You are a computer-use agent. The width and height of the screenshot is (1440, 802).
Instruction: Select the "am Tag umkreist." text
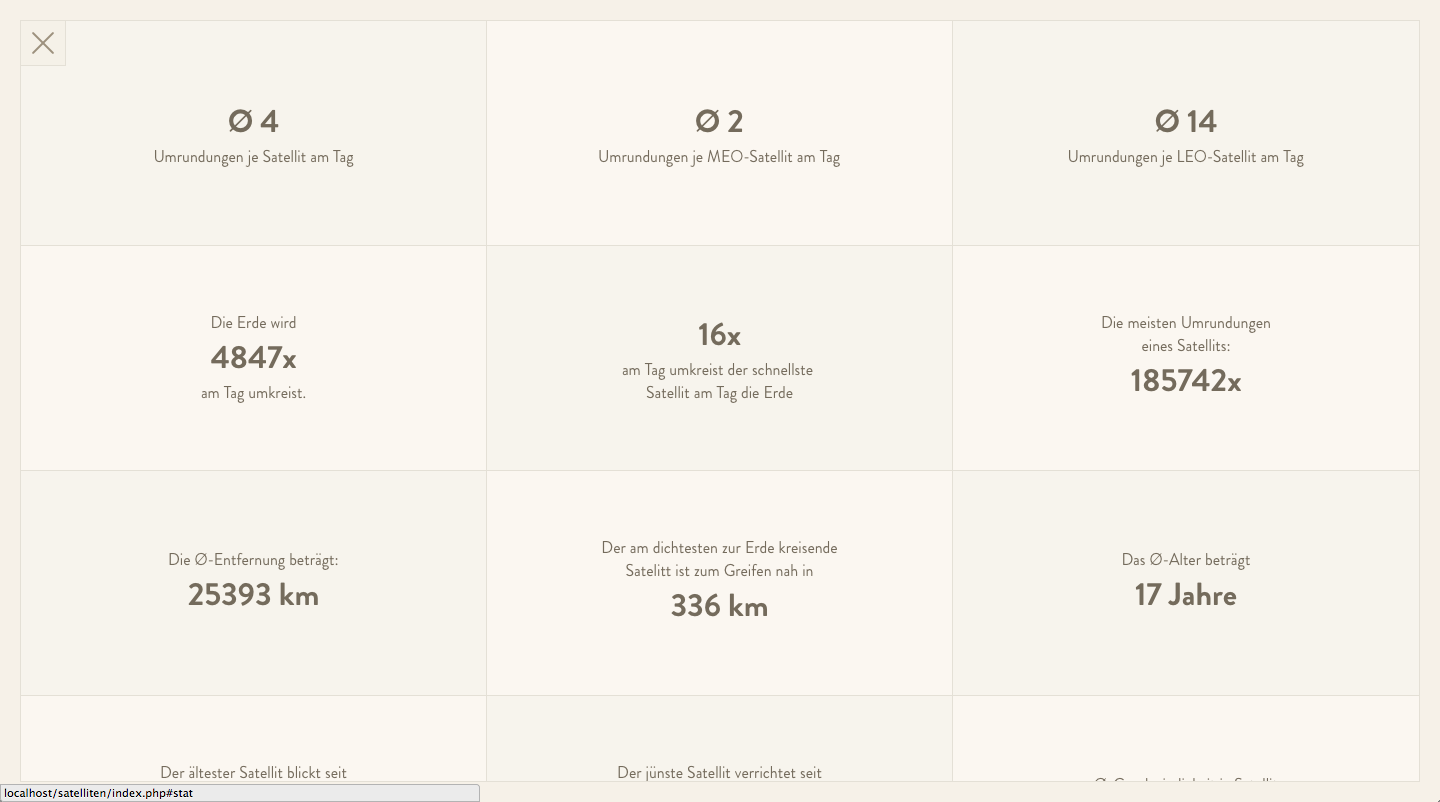click(x=253, y=393)
